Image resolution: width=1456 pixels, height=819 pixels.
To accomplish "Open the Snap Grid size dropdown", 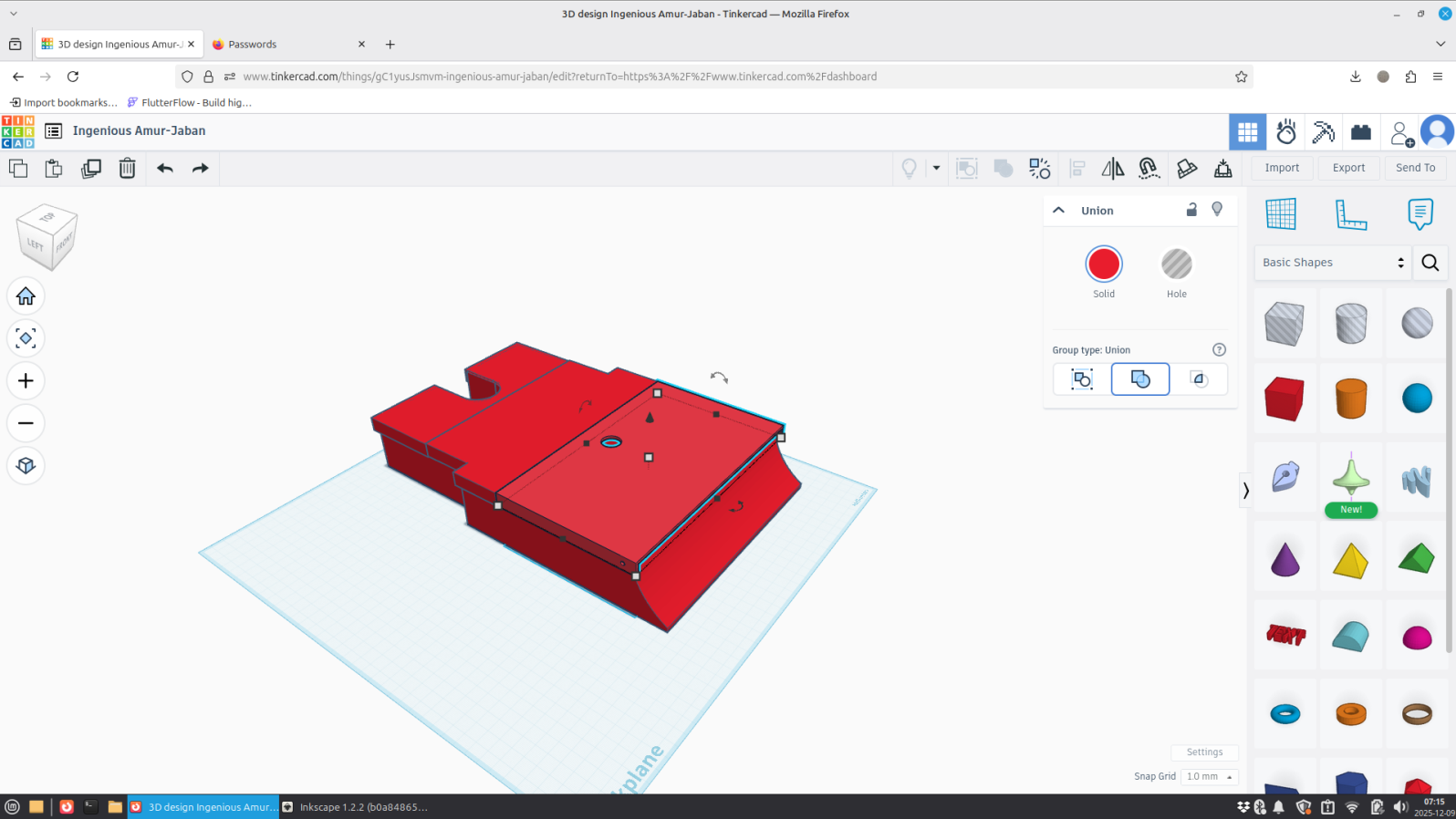I will 1209,777.
